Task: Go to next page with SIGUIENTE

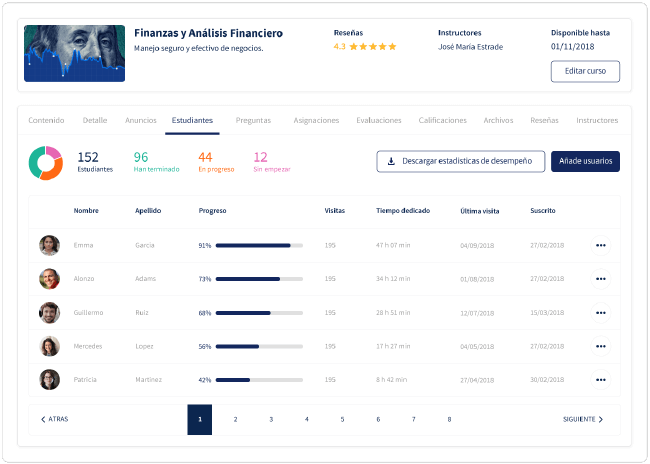Action: [583, 419]
